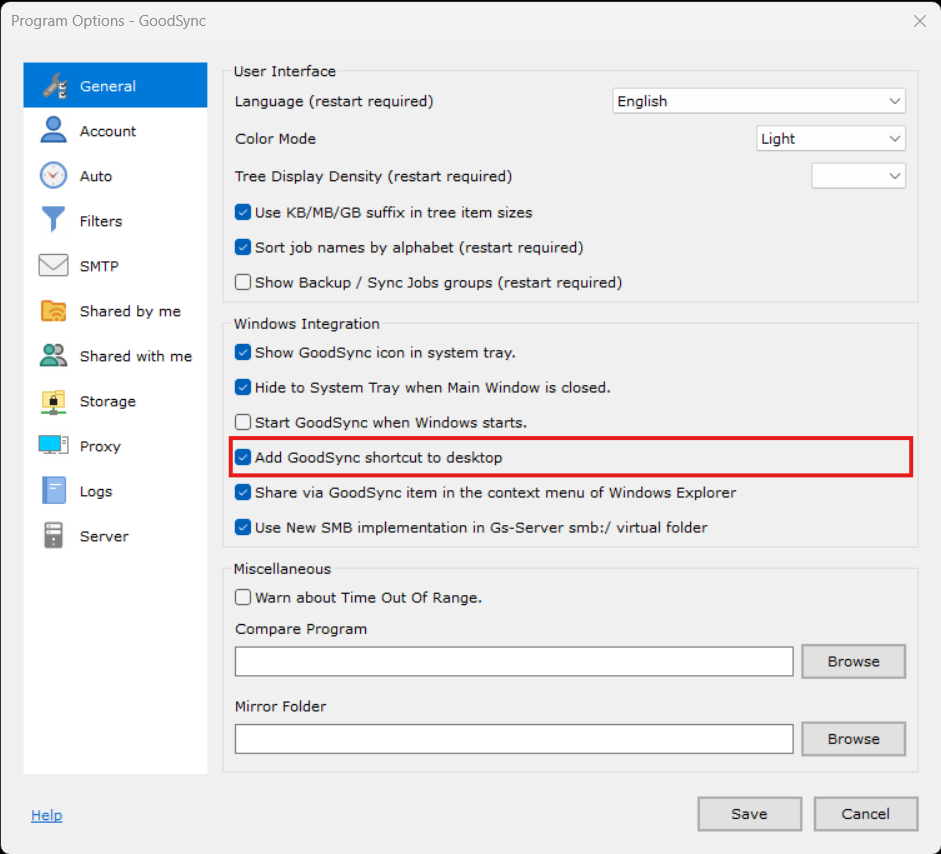Open Filters via the funnel icon
Image resolution: width=941 pixels, height=854 pixels.
coord(53,221)
